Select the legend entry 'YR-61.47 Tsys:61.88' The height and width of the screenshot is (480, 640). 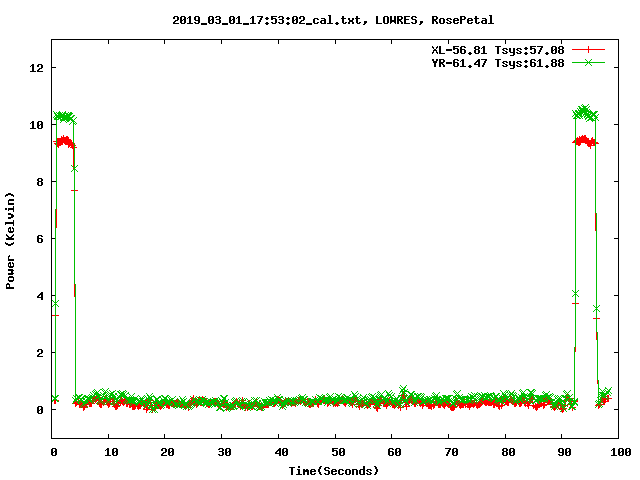[x=498, y=63]
